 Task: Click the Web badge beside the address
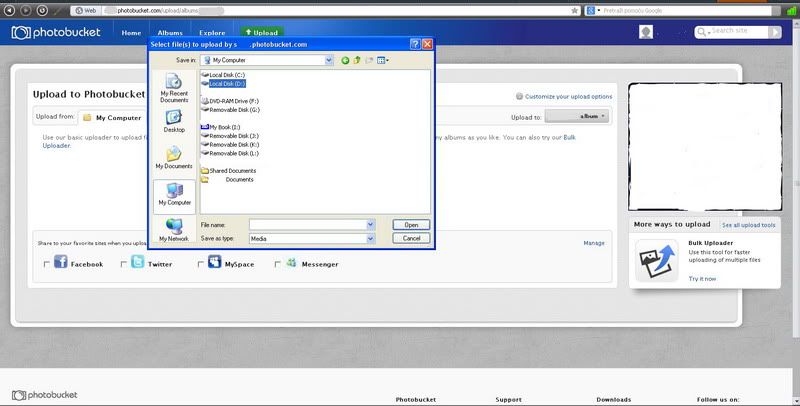click(85, 10)
